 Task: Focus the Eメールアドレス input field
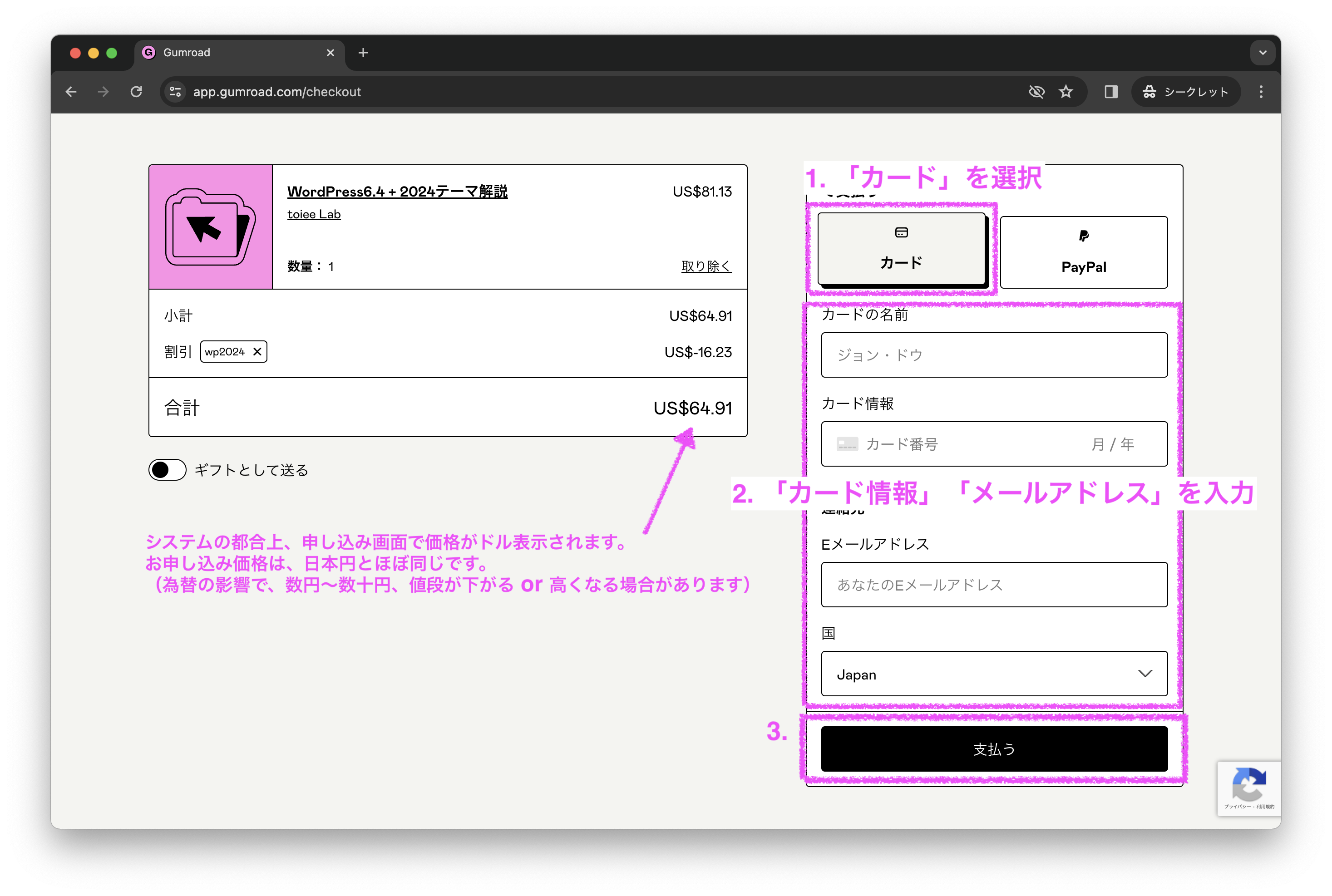click(x=994, y=585)
